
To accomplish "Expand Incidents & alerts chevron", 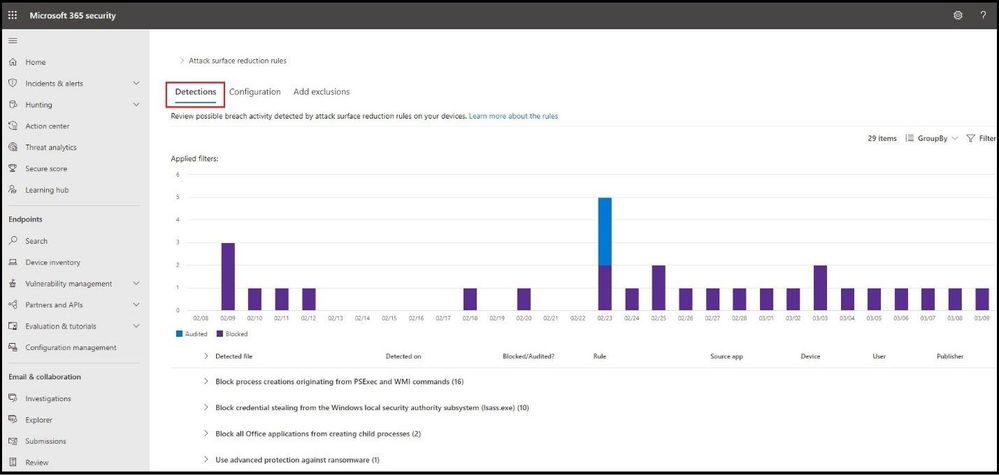I will coord(136,83).
